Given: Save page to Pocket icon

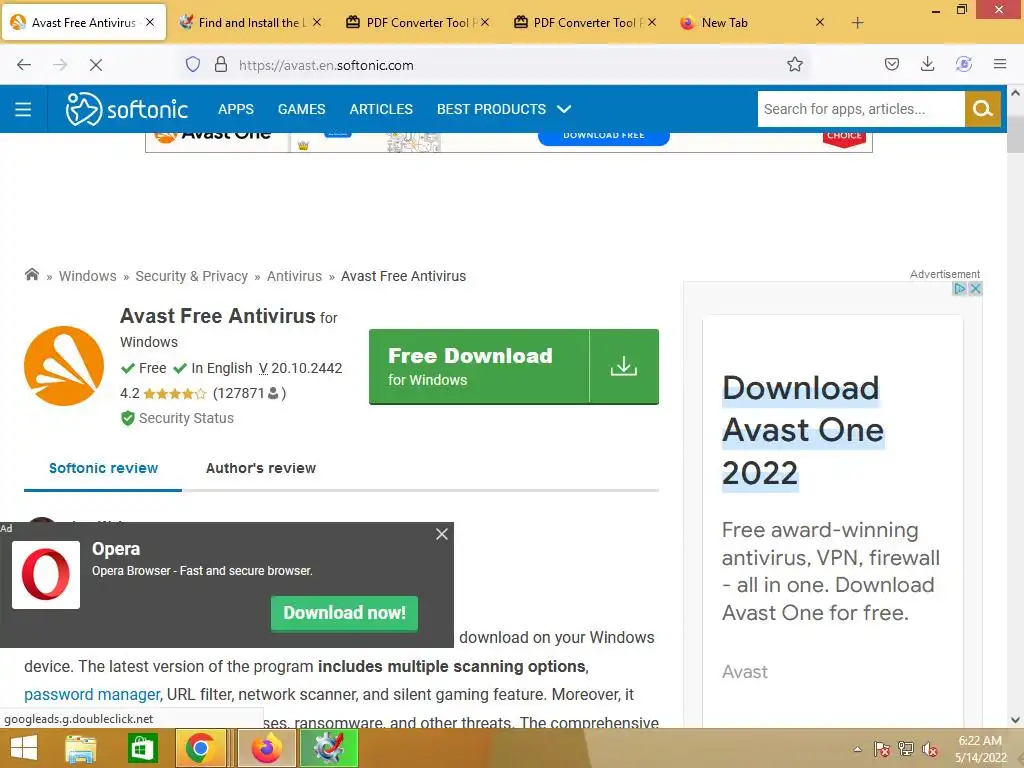Looking at the screenshot, I should coord(892,64).
